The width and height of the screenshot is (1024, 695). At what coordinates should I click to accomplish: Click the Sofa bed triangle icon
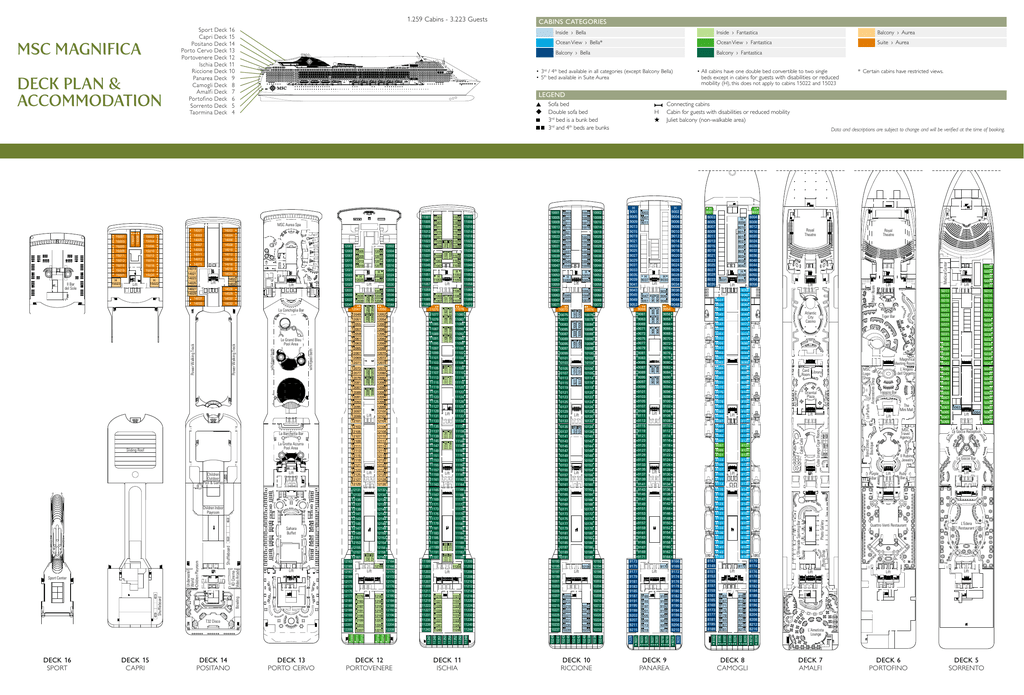click(x=539, y=105)
